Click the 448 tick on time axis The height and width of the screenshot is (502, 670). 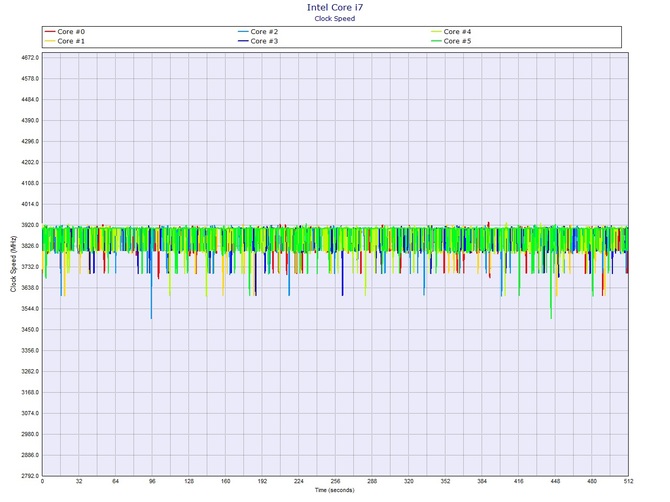(x=555, y=481)
